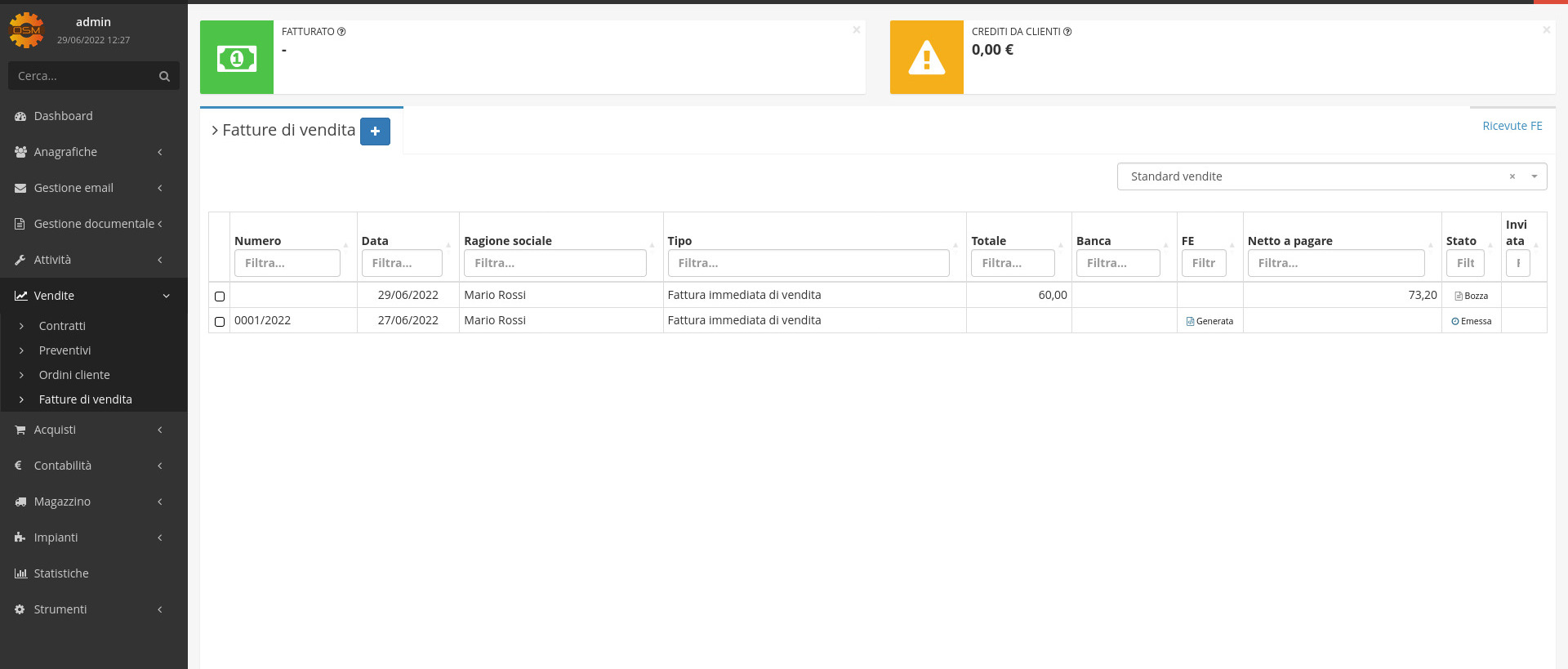Add a new invoice with plus button
This screenshot has width=1568, height=669.
point(375,132)
